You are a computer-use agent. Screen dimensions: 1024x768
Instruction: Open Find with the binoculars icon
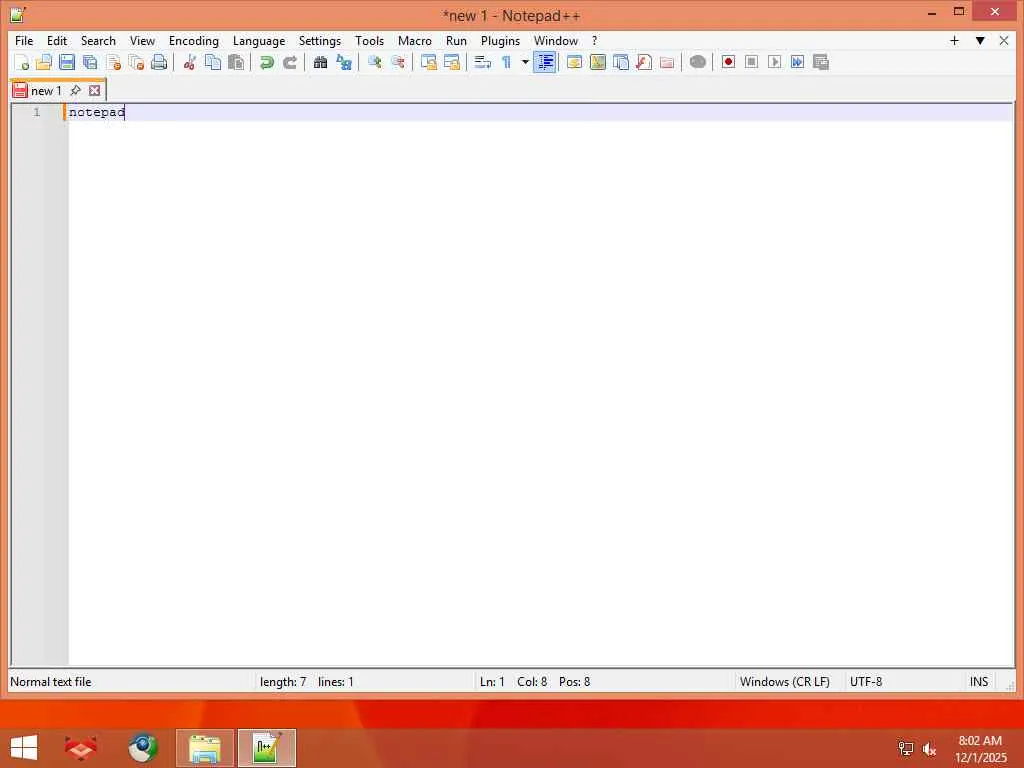[320, 62]
